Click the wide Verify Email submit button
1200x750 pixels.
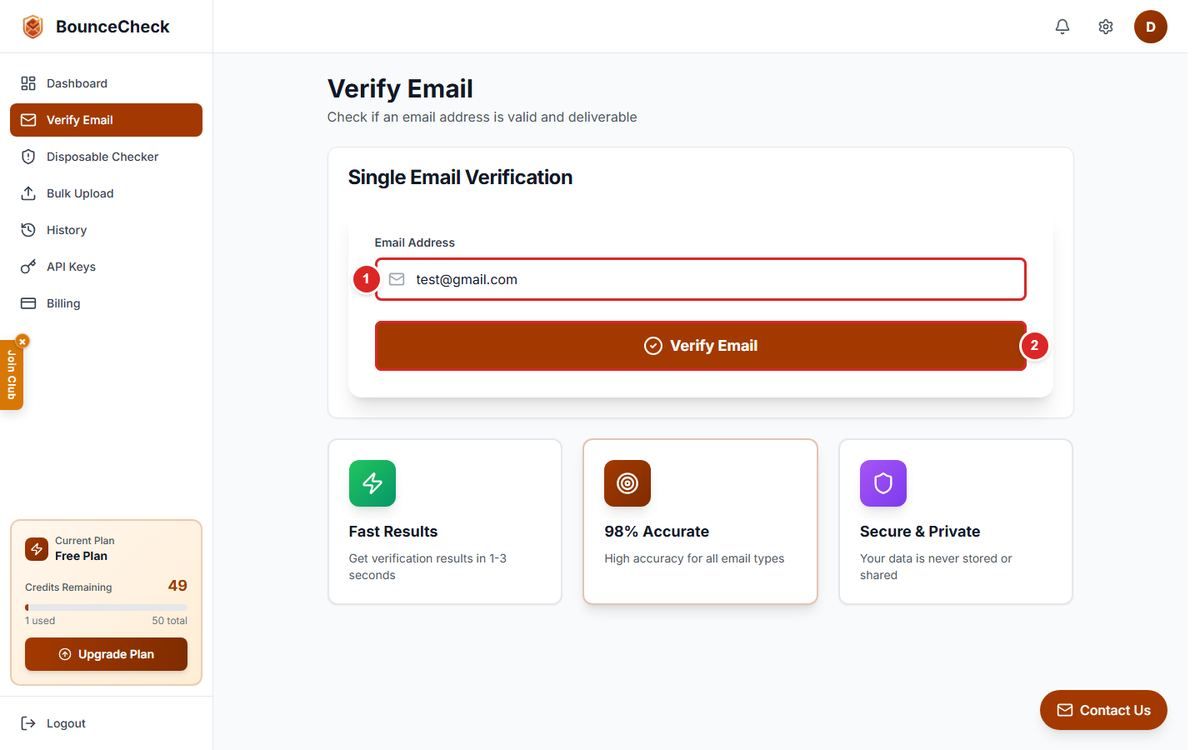tap(700, 346)
